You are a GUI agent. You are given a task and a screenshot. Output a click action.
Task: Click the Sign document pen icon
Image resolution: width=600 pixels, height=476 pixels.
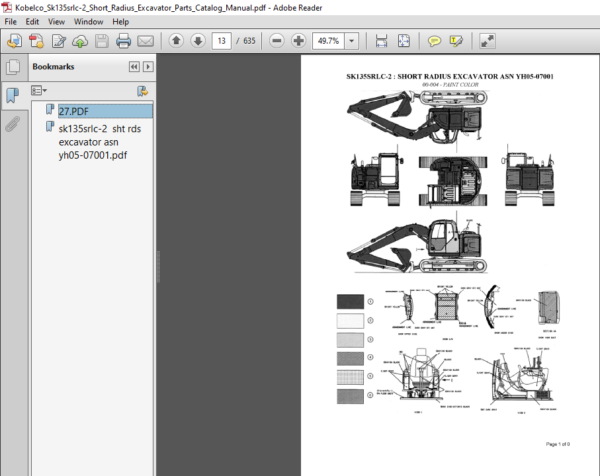(x=59, y=41)
